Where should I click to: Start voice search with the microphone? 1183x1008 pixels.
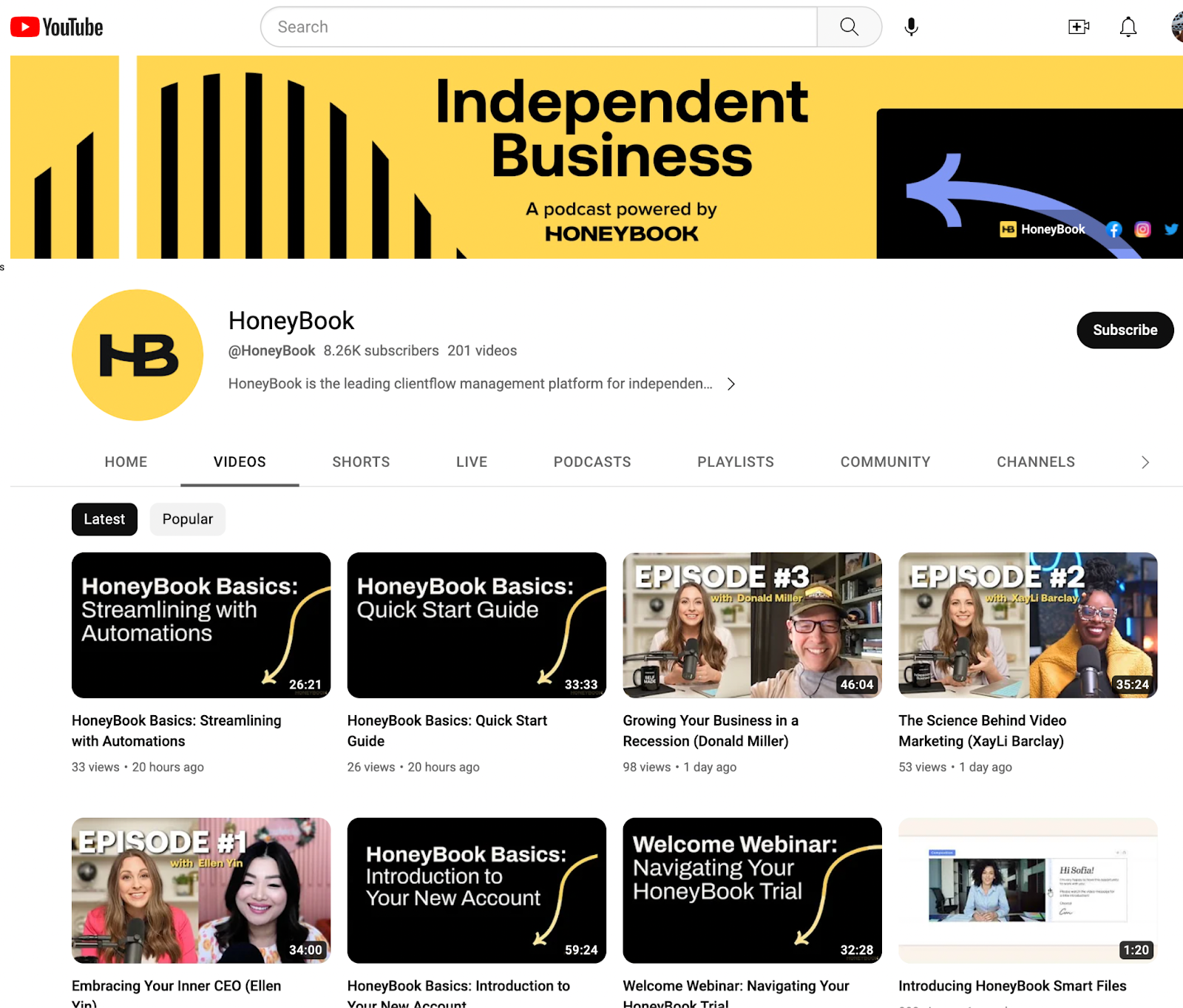tap(912, 27)
